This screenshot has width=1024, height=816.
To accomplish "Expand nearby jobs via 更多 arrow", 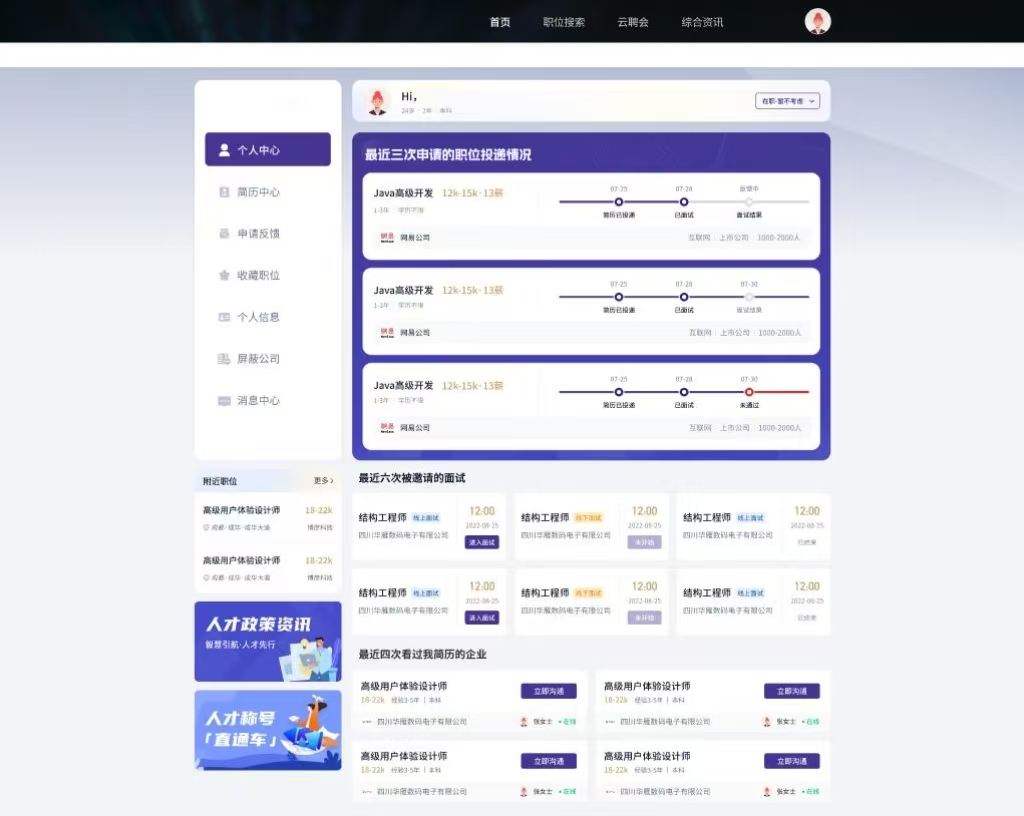I will pos(323,481).
